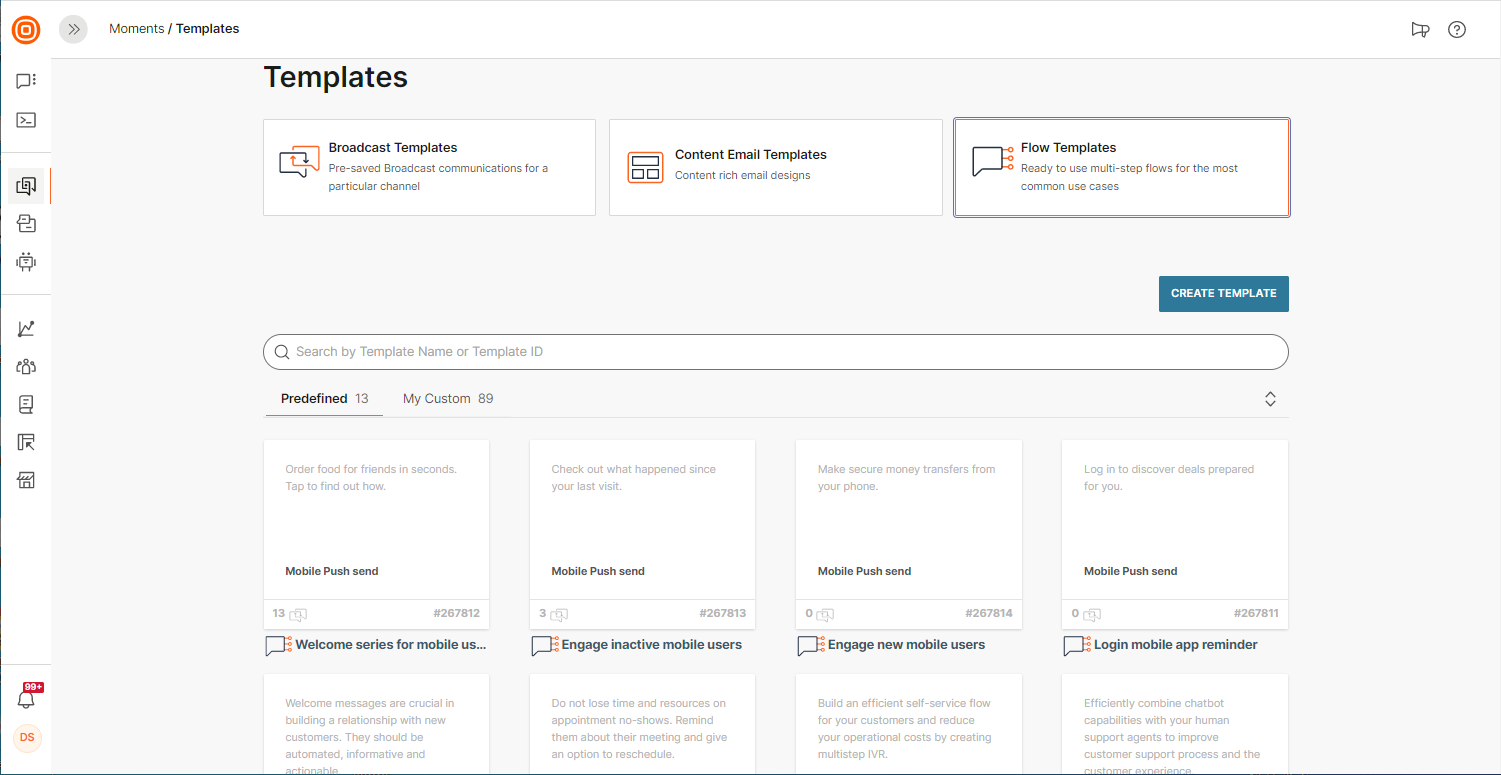
Task: Open the sort dropdown arrows beside the tabs
Action: point(1270,399)
